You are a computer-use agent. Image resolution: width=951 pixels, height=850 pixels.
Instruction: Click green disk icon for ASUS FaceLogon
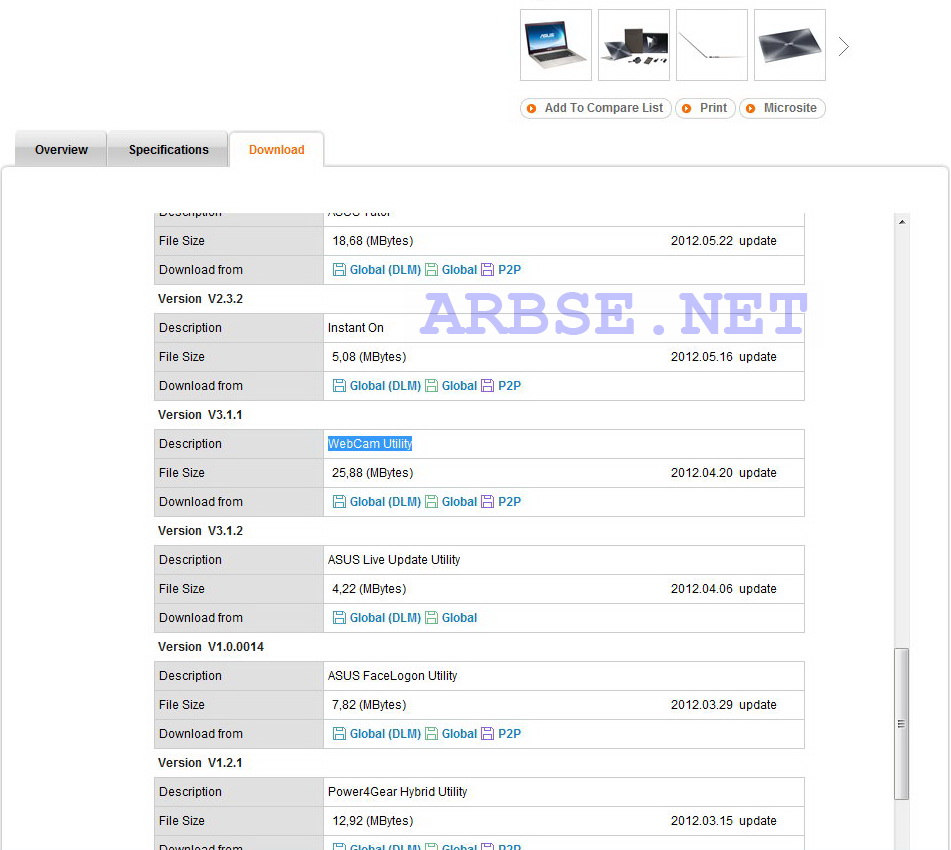431,734
